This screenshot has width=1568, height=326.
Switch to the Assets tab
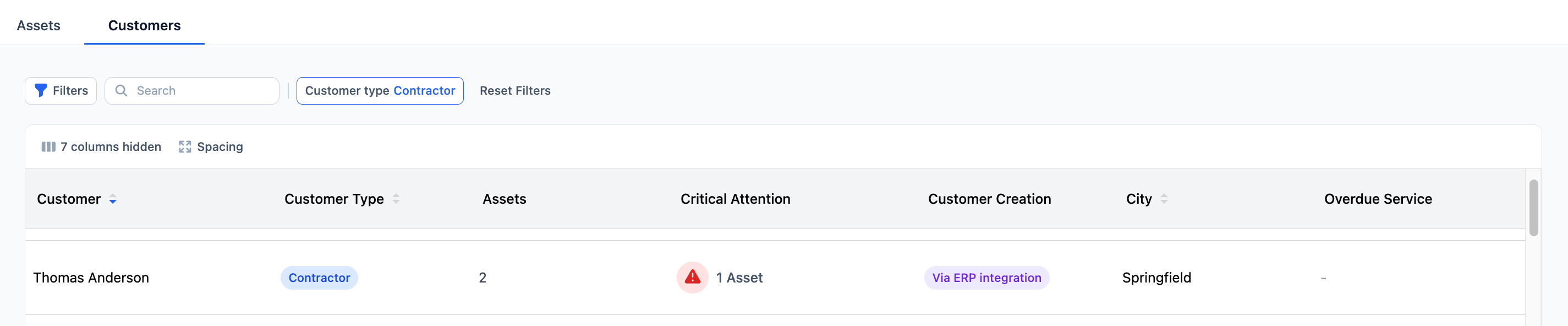coord(39,25)
